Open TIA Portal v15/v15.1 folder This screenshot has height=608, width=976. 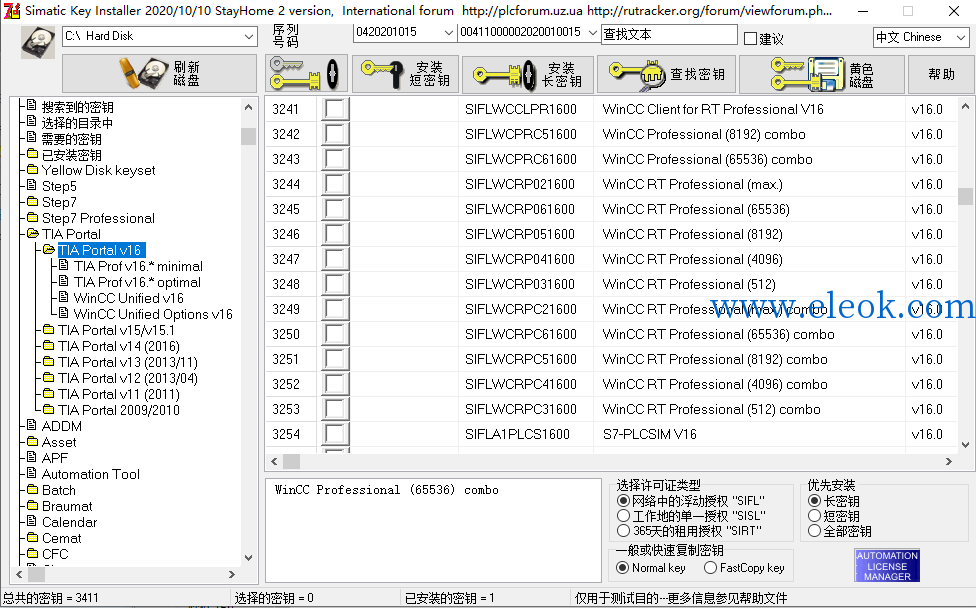[116, 330]
